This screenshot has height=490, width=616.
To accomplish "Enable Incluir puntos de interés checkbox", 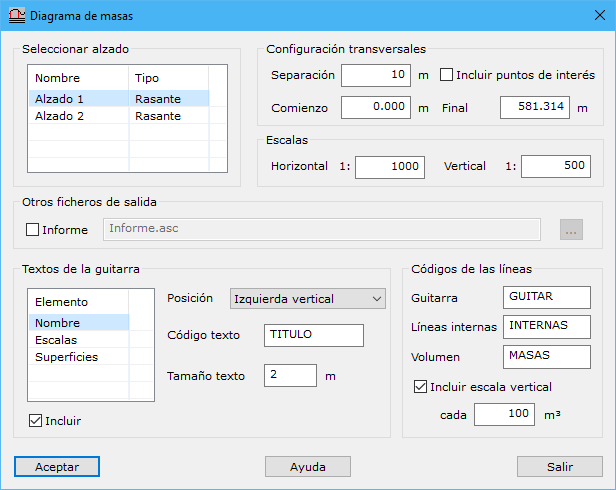I will [446, 75].
